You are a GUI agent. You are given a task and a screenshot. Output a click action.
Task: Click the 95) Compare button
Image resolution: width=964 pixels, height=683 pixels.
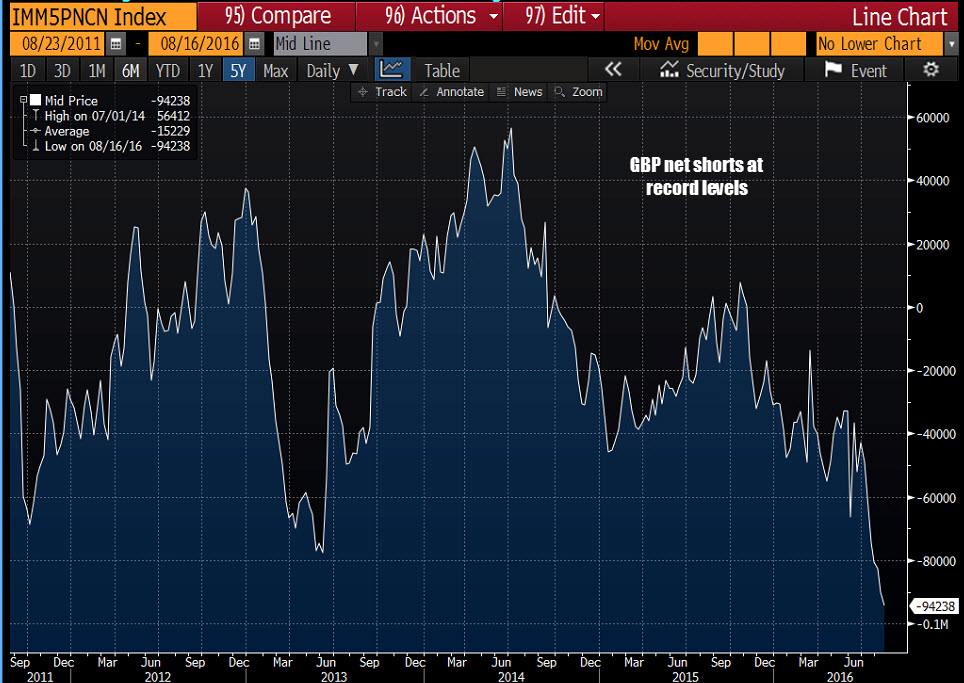pos(280,15)
